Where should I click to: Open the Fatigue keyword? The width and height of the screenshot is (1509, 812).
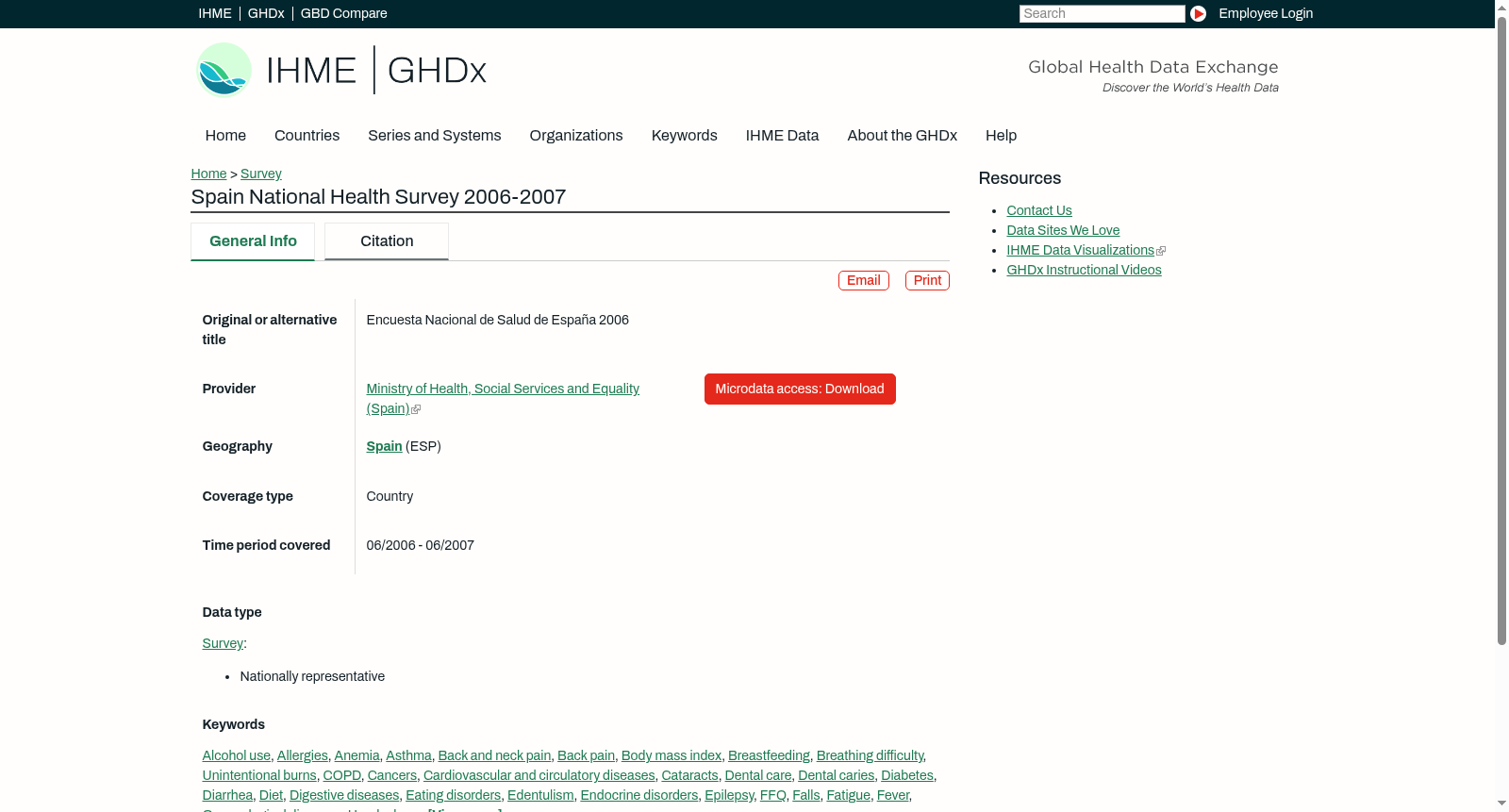pyautogui.click(x=849, y=795)
